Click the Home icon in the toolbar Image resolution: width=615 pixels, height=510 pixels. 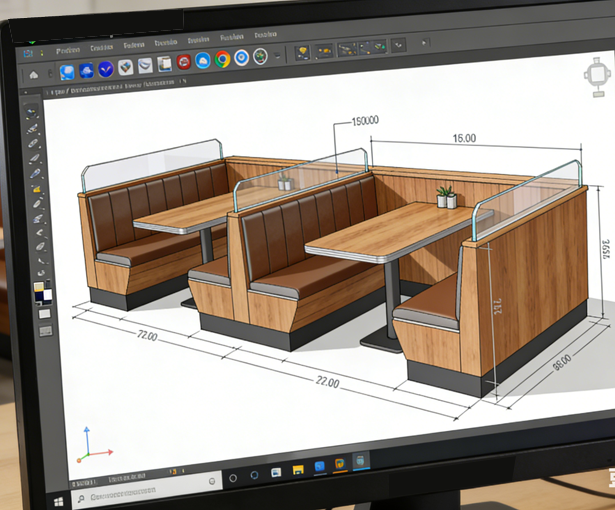(35, 74)
